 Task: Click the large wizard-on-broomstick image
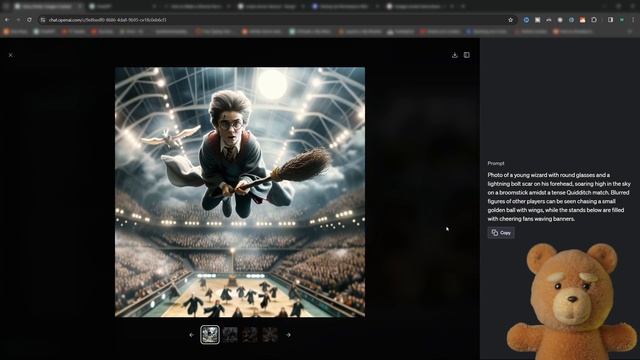pos(240,192)
